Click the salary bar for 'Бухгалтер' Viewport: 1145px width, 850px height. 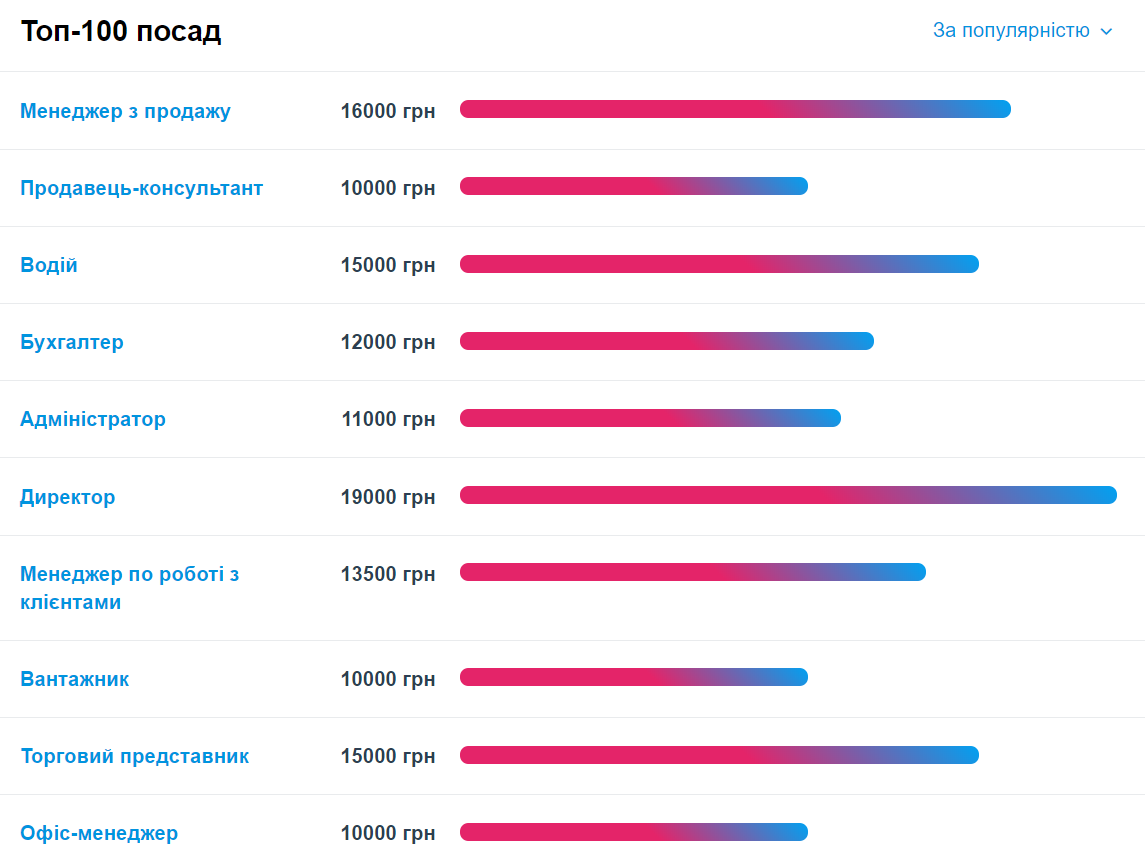666,341
